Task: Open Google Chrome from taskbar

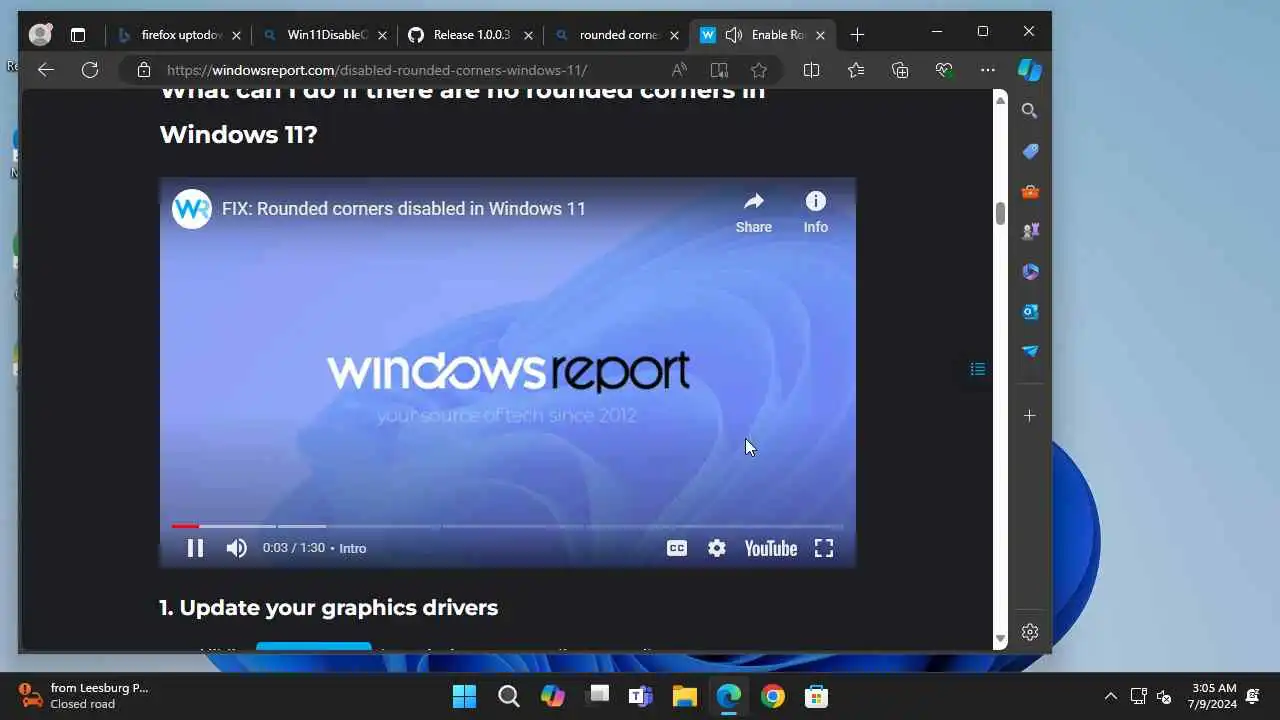Action: click(x=772, y=696)
